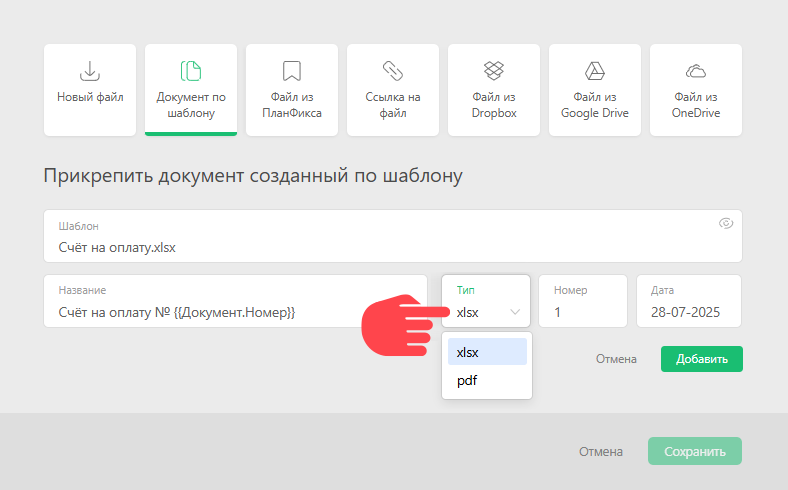This screenshot has width=788, height=490.
Task: Switch to "Файл из Google Drive" tab label
Action: pos(595,105)
